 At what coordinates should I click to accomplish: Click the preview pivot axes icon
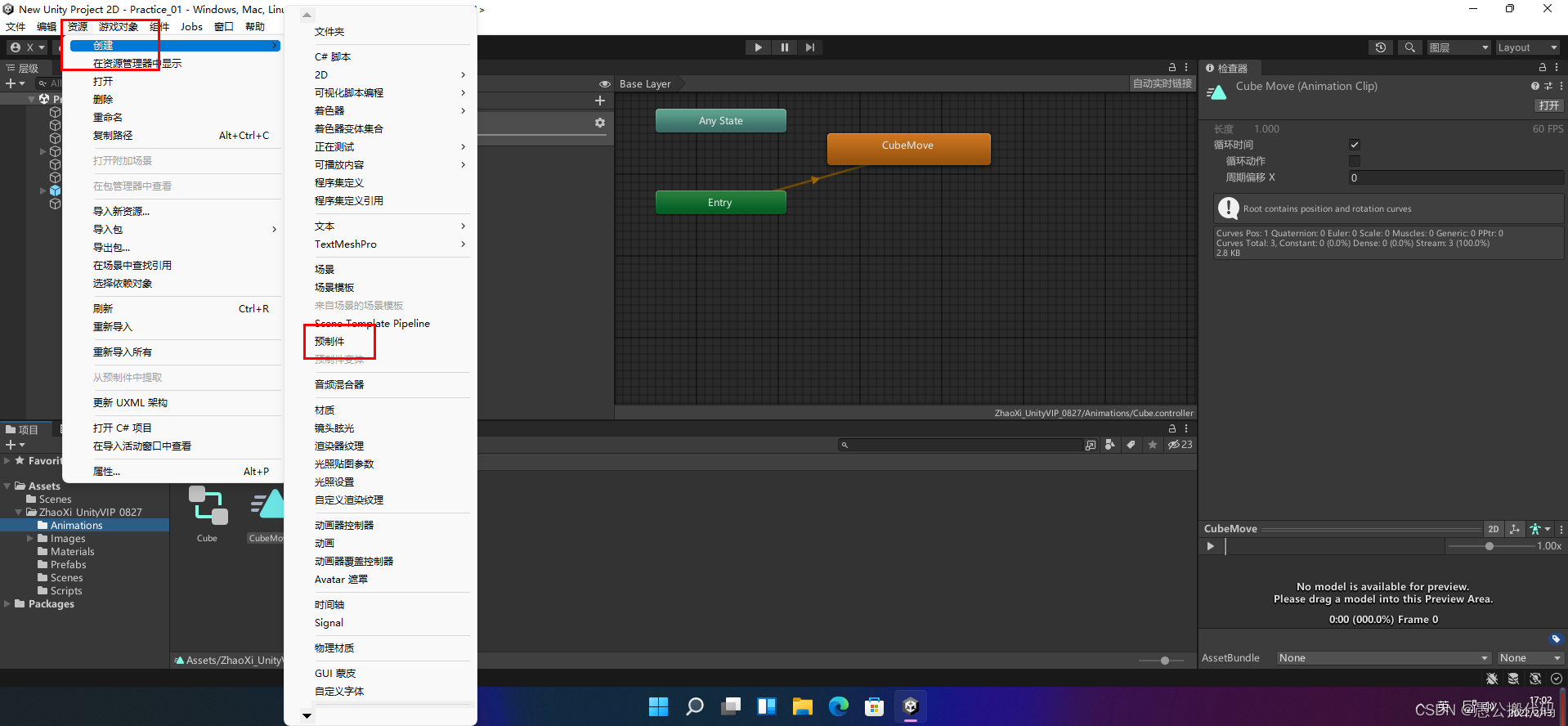[1514, 529]
